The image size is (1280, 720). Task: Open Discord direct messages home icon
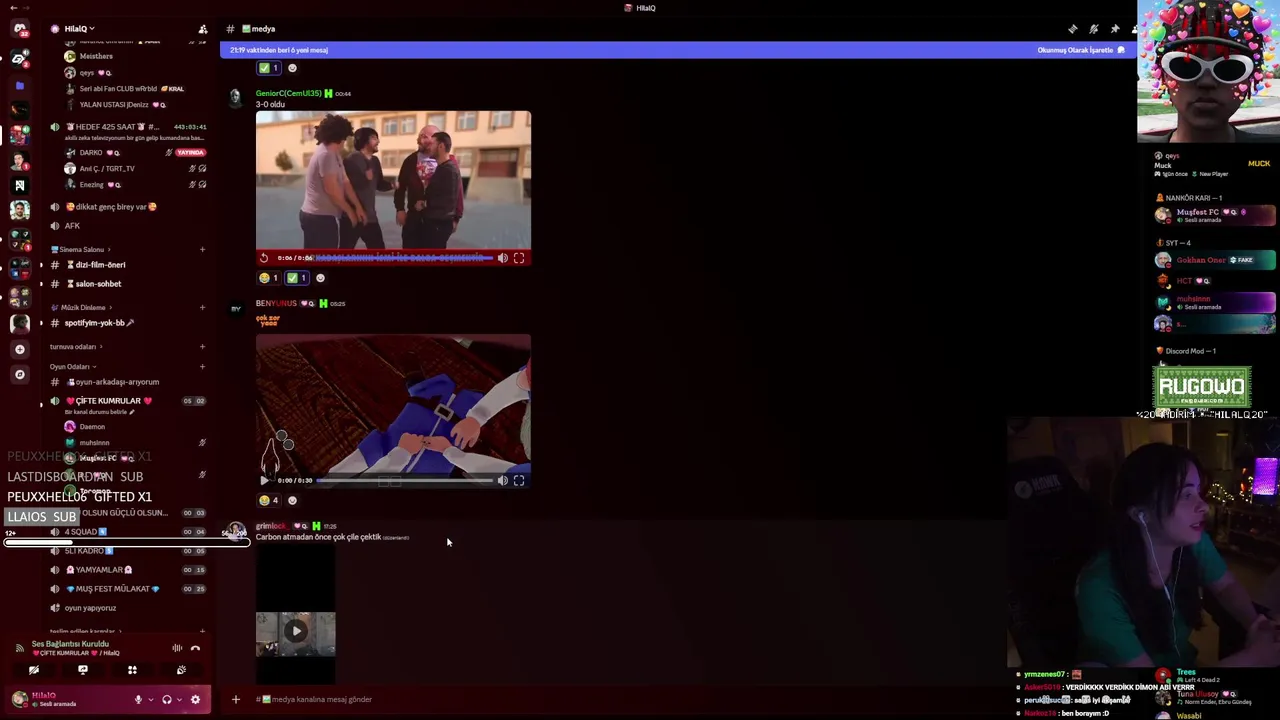[19, 29]
